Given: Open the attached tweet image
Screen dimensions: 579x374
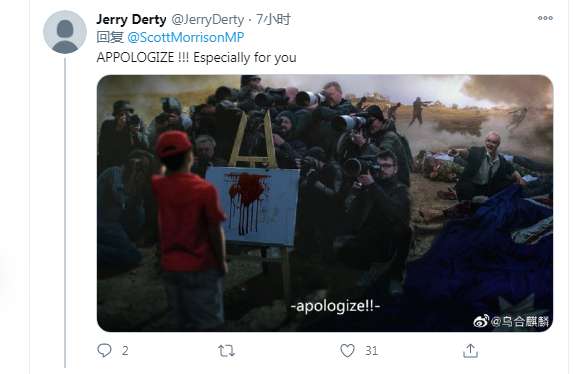Looking at the screenshot, I should pos(325,203).
